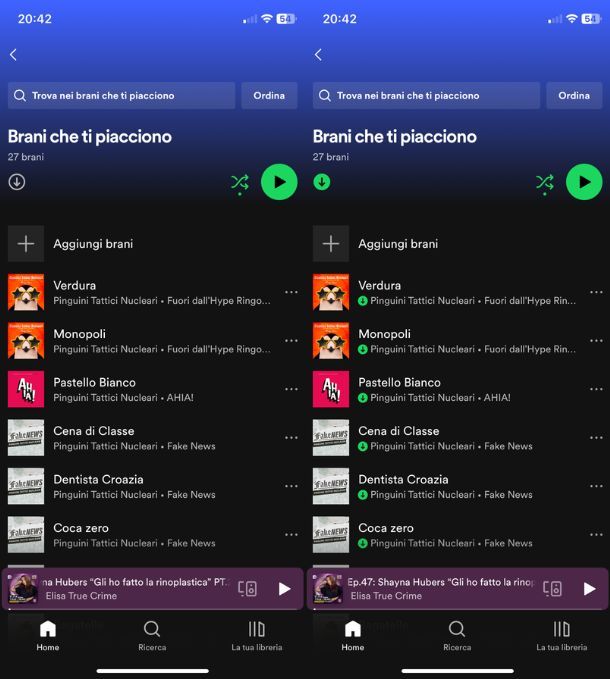
Task: Tap the Verdura album cover on the left screen
Action: (26, 292)
